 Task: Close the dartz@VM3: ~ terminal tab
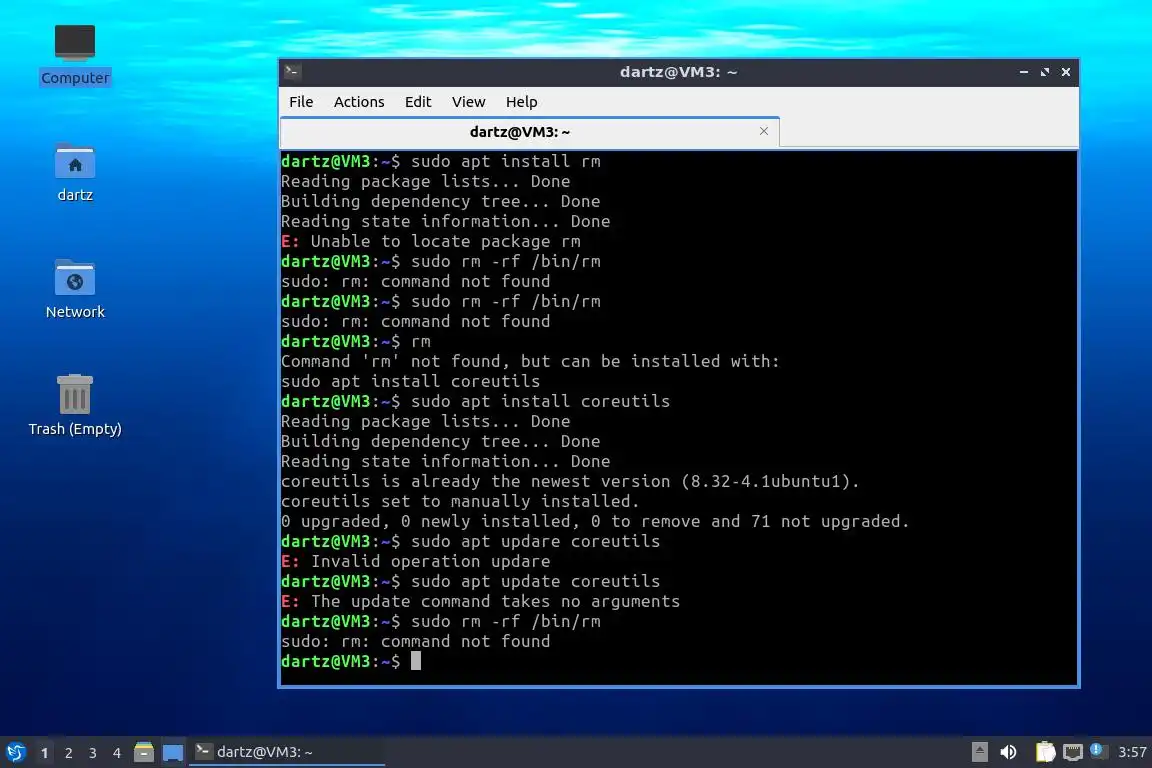click(x=764, y=131)
